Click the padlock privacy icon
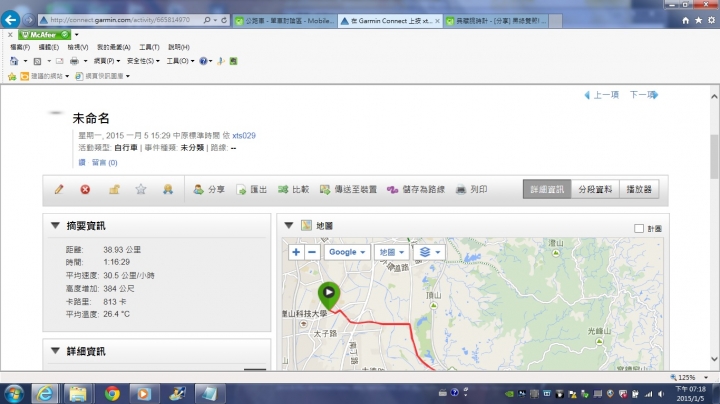Screen dimensions: 720x404 tap(114, 189)
